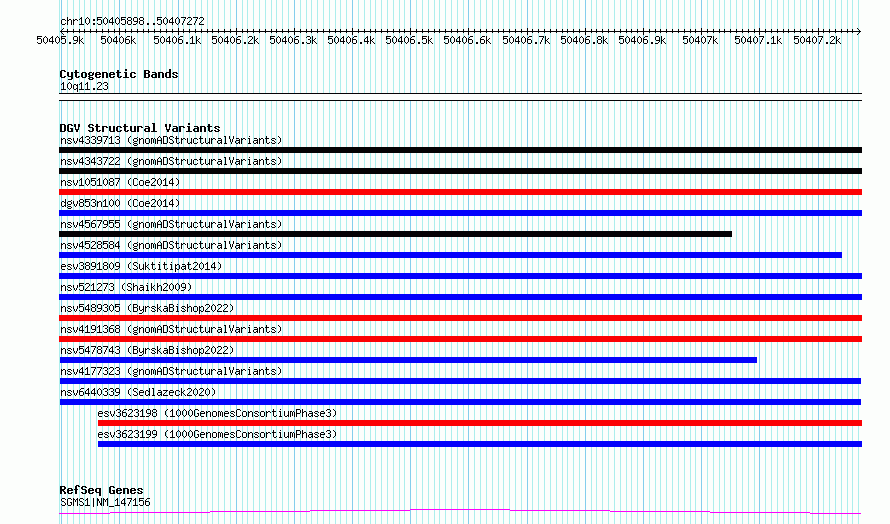Click the Cytogenetic Bands track title

[119, 74]
